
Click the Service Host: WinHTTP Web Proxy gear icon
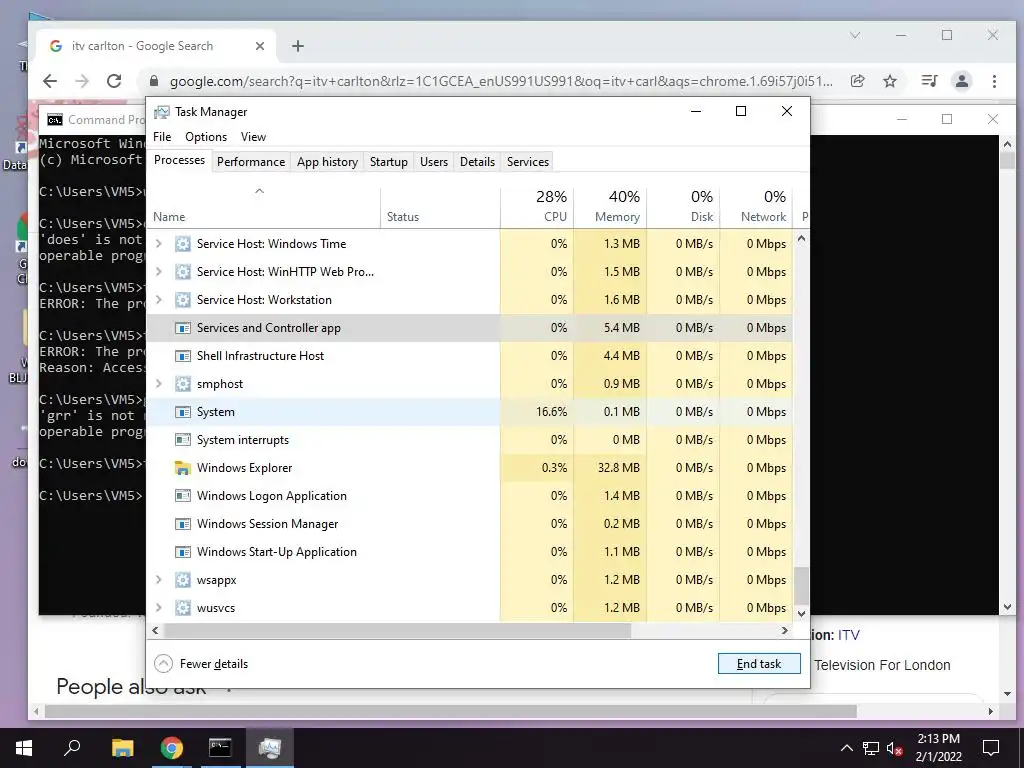tap(183, 272)
